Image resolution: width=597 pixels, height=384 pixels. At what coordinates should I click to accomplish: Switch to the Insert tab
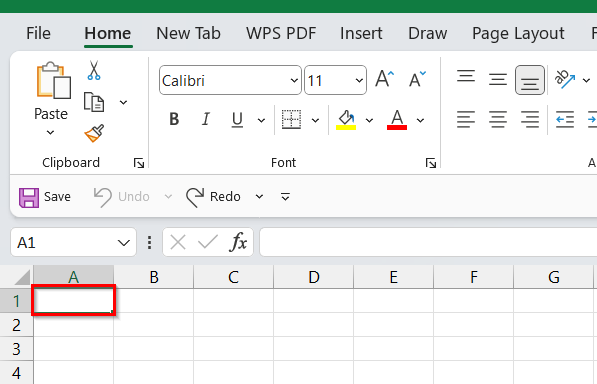click(x=361, y=33)
